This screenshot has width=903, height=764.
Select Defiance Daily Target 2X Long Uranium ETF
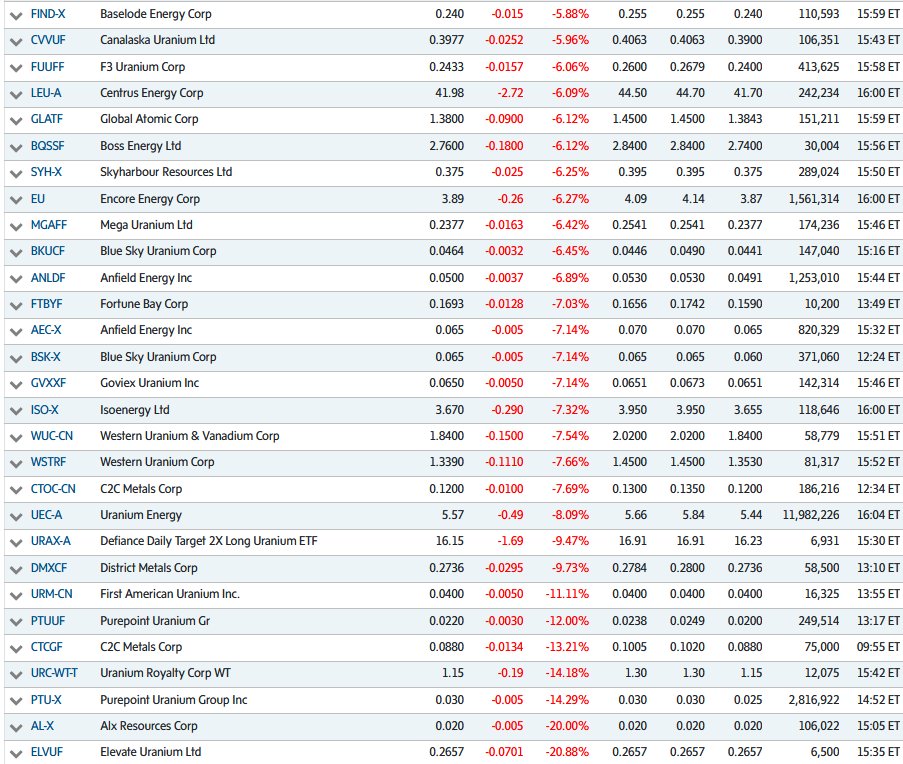[208, 541]
